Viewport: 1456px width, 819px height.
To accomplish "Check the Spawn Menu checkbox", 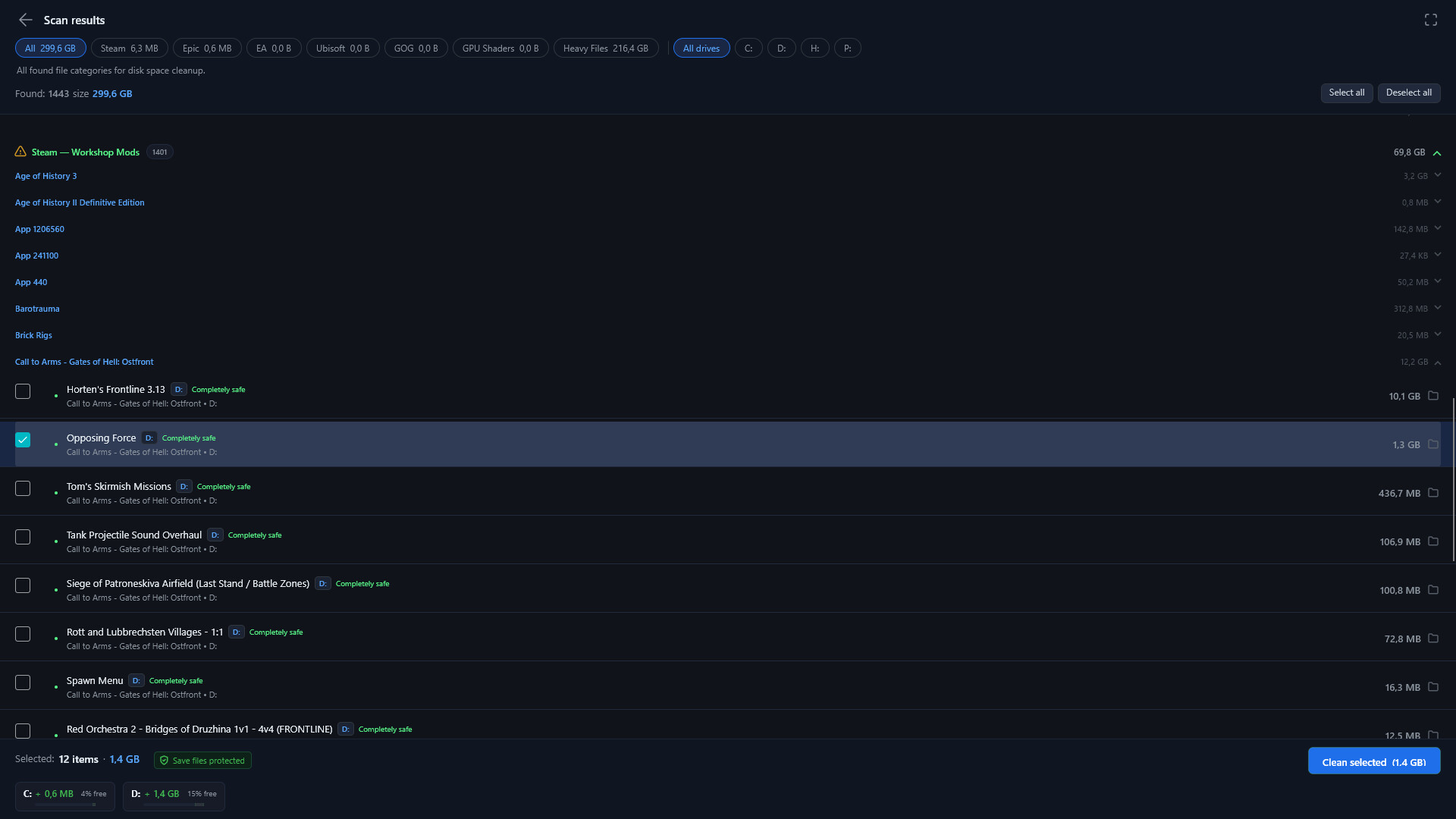I will (23, 682).
